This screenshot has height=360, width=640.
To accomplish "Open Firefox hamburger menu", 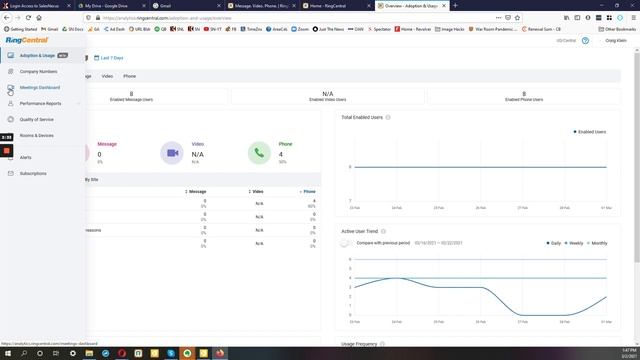I will click(x=633, y=18).
